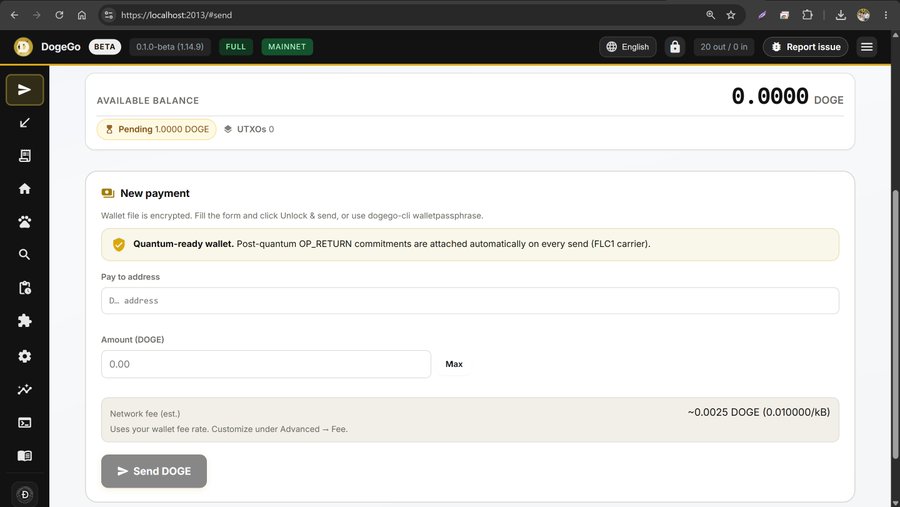
Task: Click the Max amount button
Action: tap(454, 364)
